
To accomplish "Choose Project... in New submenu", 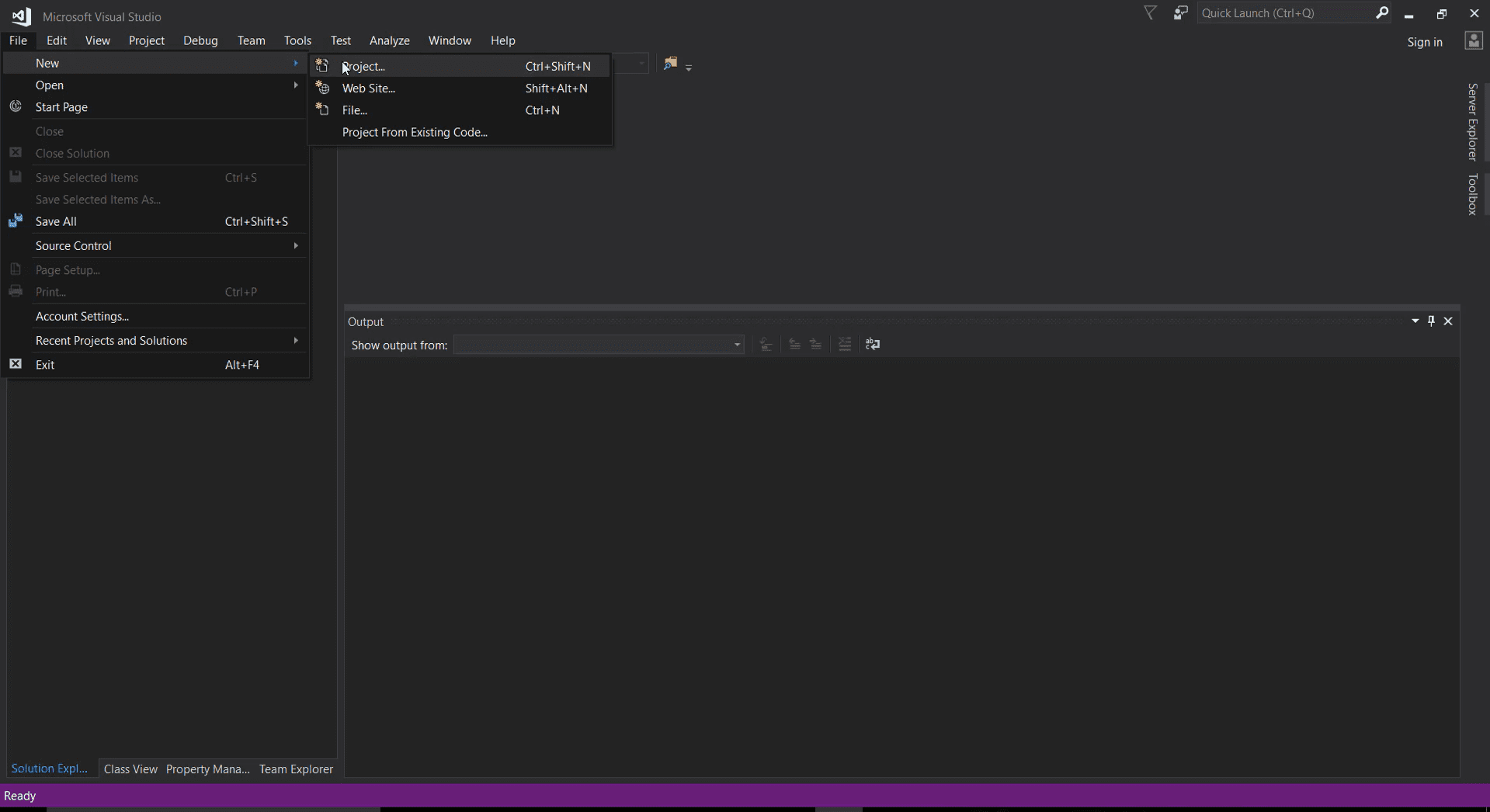I will tap(460, 66).
